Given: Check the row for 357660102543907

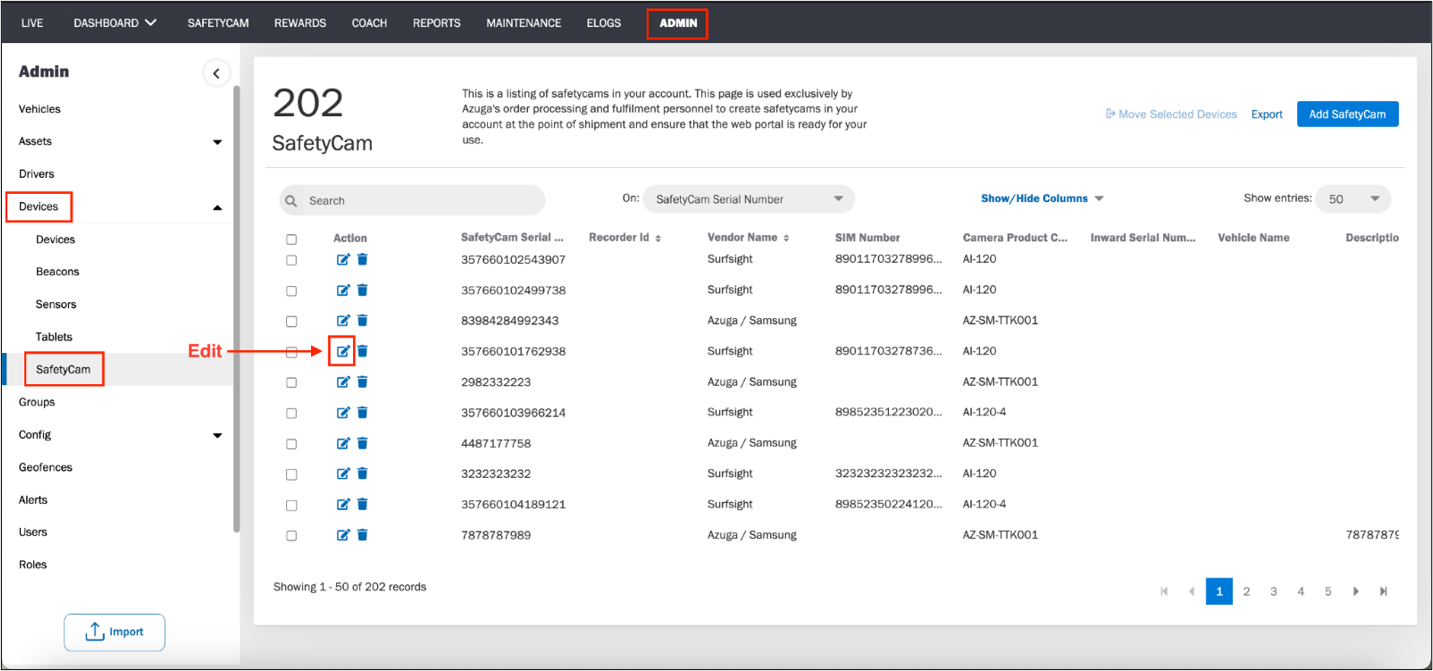Looking at the screenshot, I should point(291,260).
